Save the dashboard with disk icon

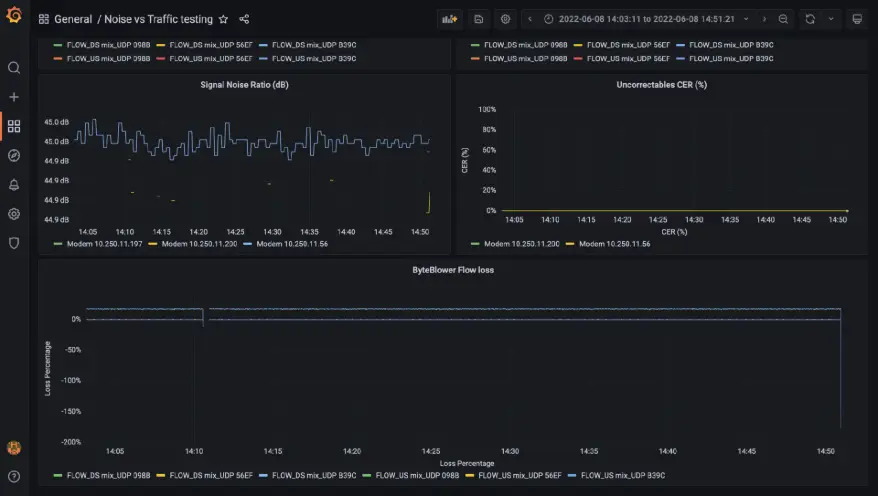pyautogui.click(x=479, y=19)
